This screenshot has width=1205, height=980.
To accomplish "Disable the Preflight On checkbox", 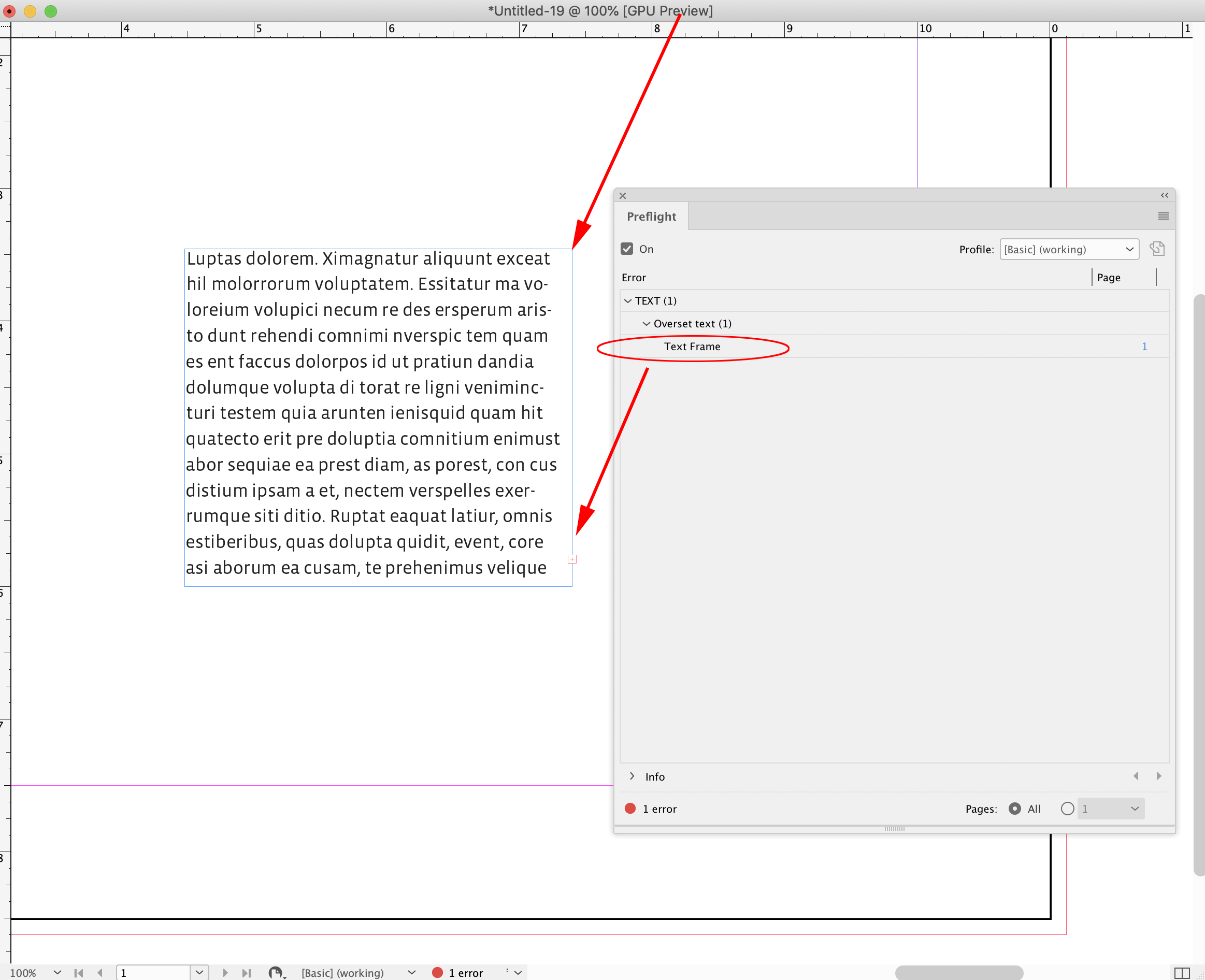I will tap(627, 249).
